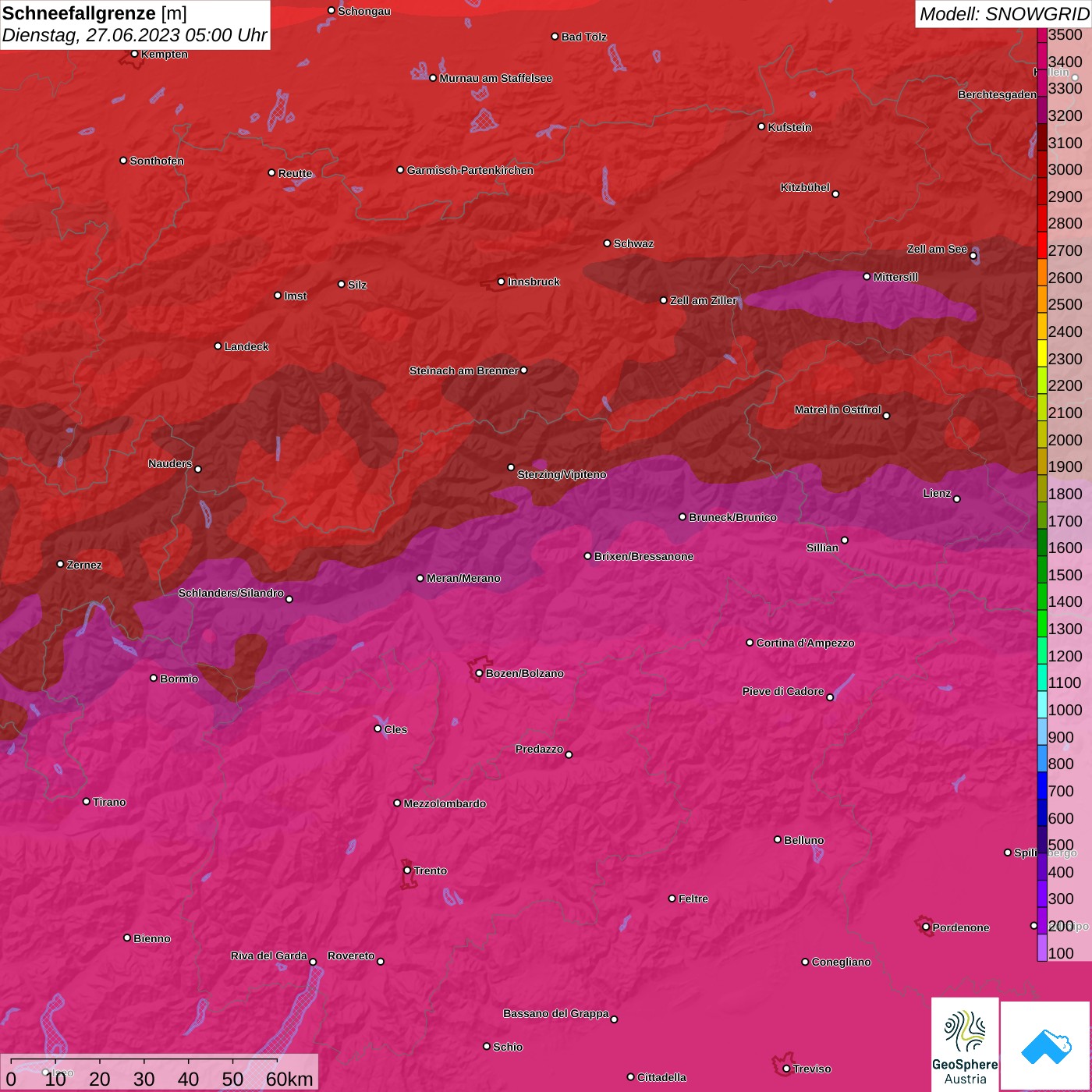
Task: Click the Kufstein location dot
Action: tap(761, 126)
